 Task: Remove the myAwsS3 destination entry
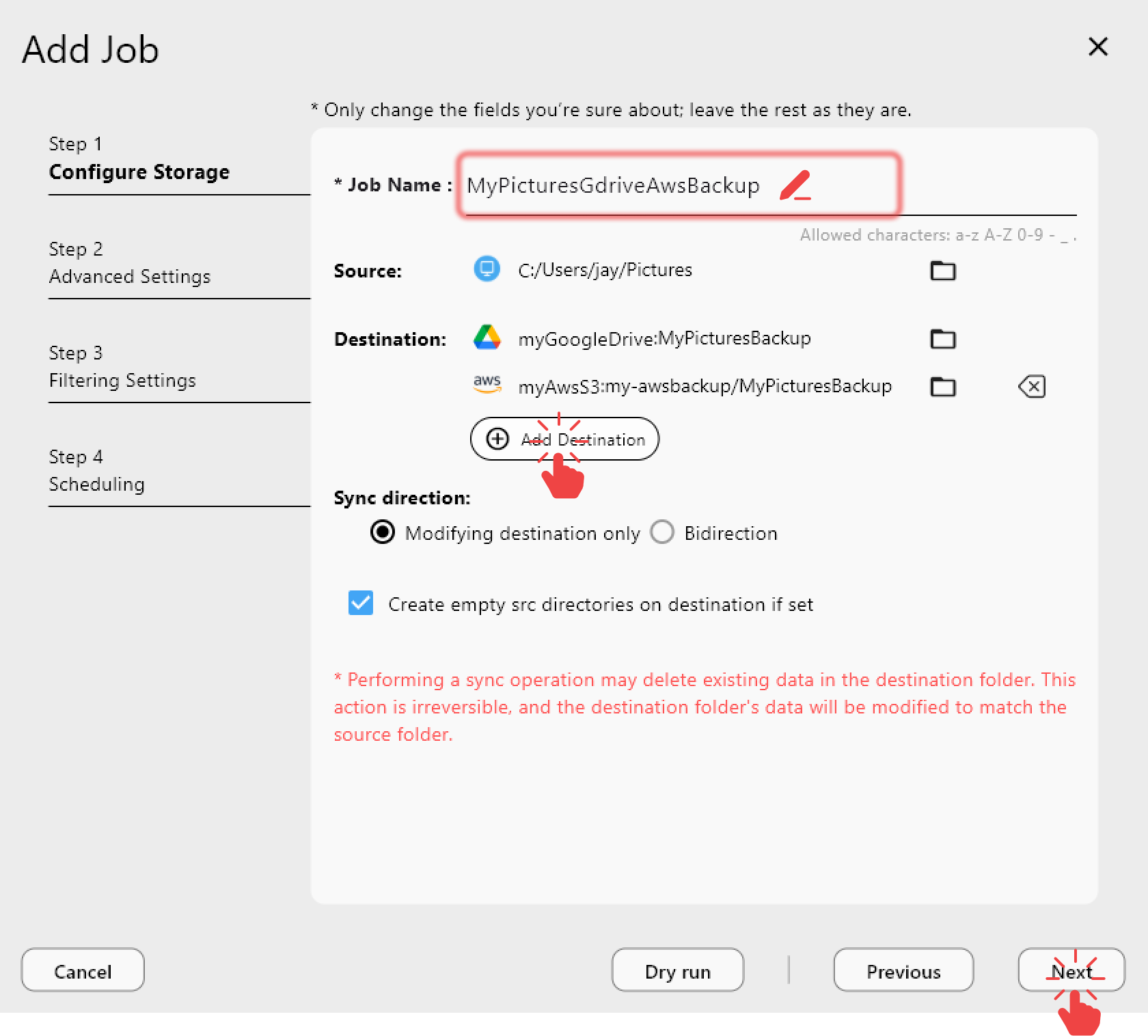(x=1032, y=386)
